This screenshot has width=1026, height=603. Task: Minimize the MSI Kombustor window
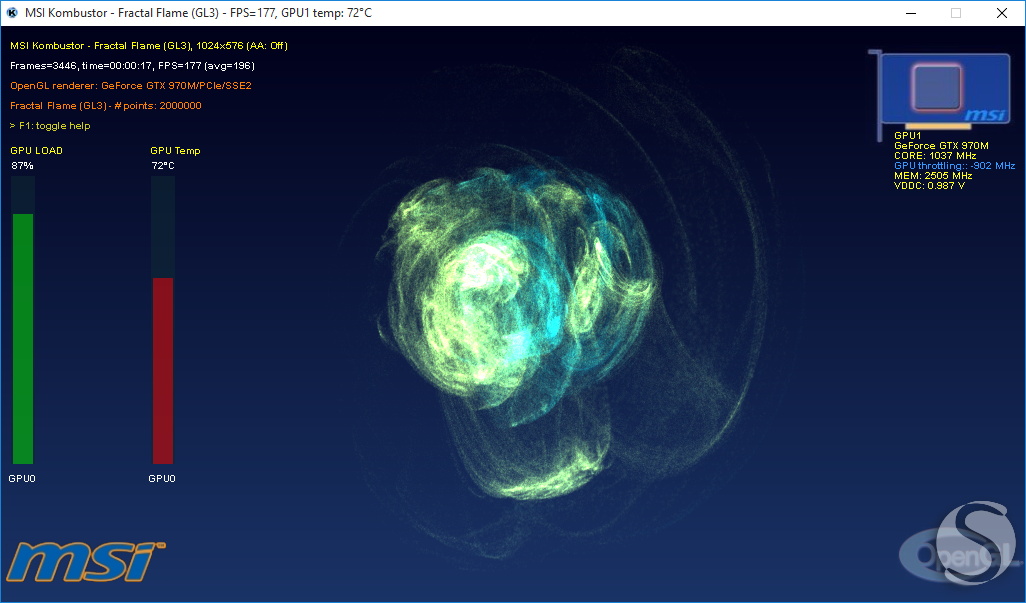(x=911, y=13)
